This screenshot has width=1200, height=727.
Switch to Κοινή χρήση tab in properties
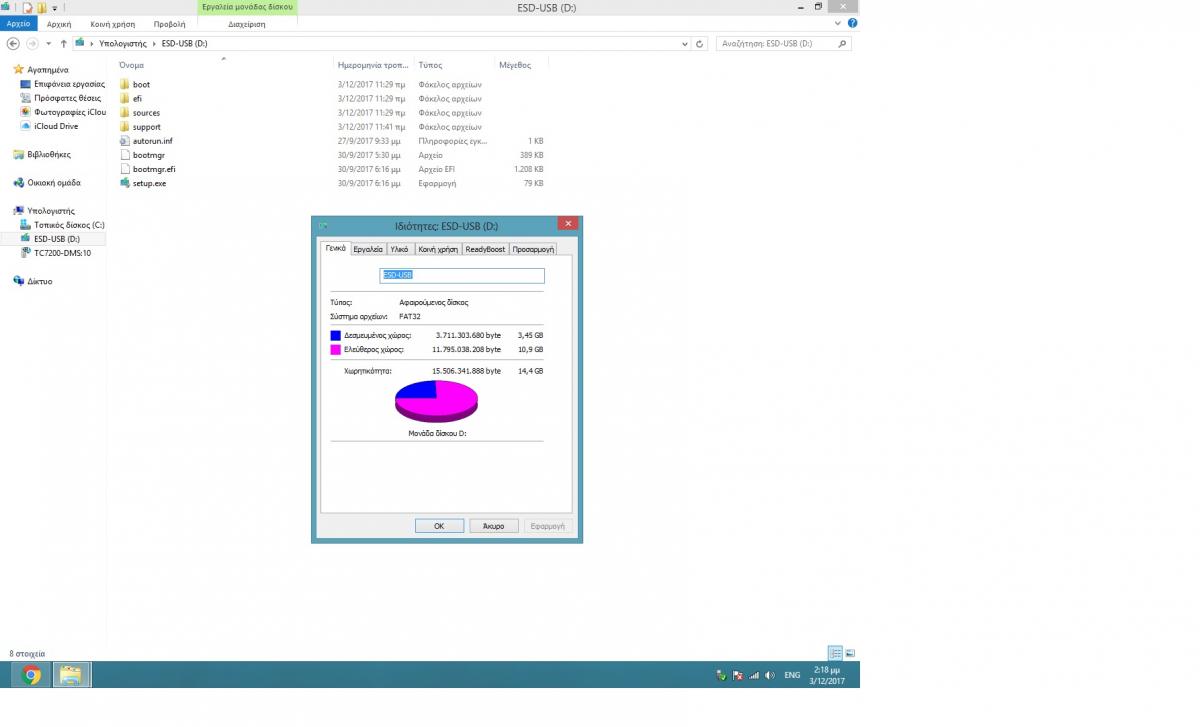tap(438, 249)
